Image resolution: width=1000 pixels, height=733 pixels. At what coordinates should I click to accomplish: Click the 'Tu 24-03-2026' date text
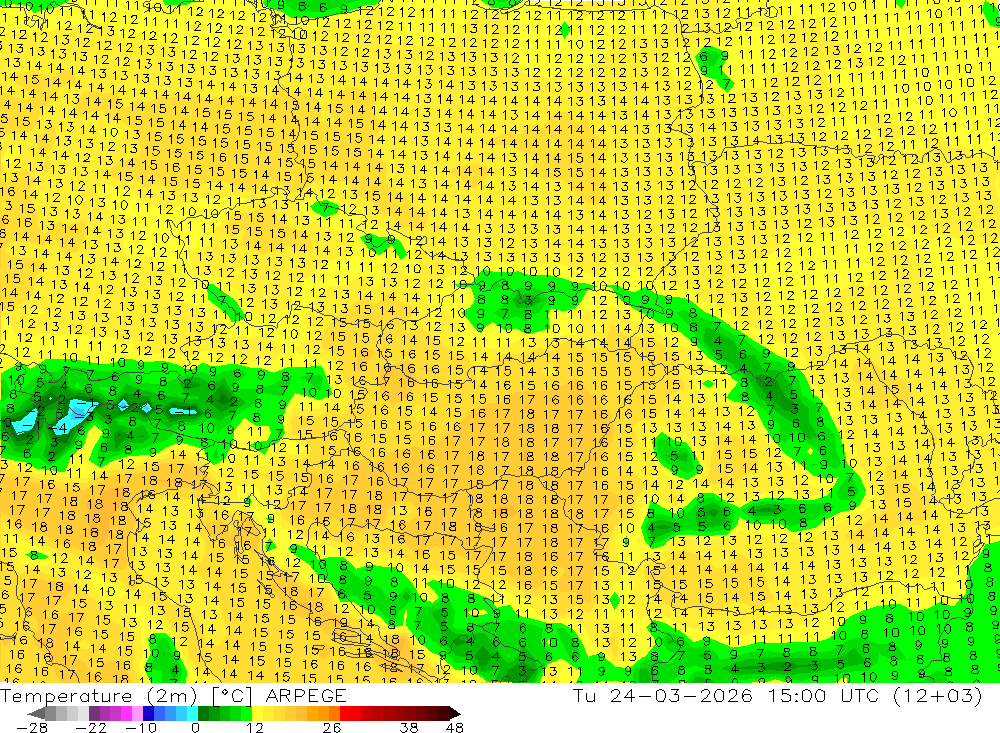[x=663, y=695]
